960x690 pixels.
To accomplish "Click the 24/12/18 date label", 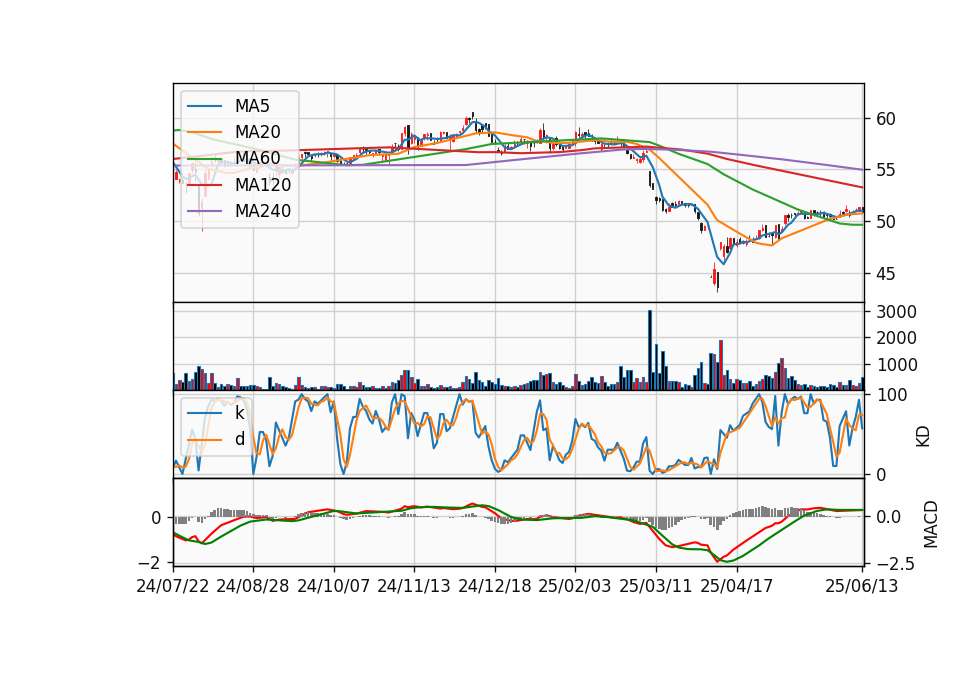I will (x=495, y=586).
